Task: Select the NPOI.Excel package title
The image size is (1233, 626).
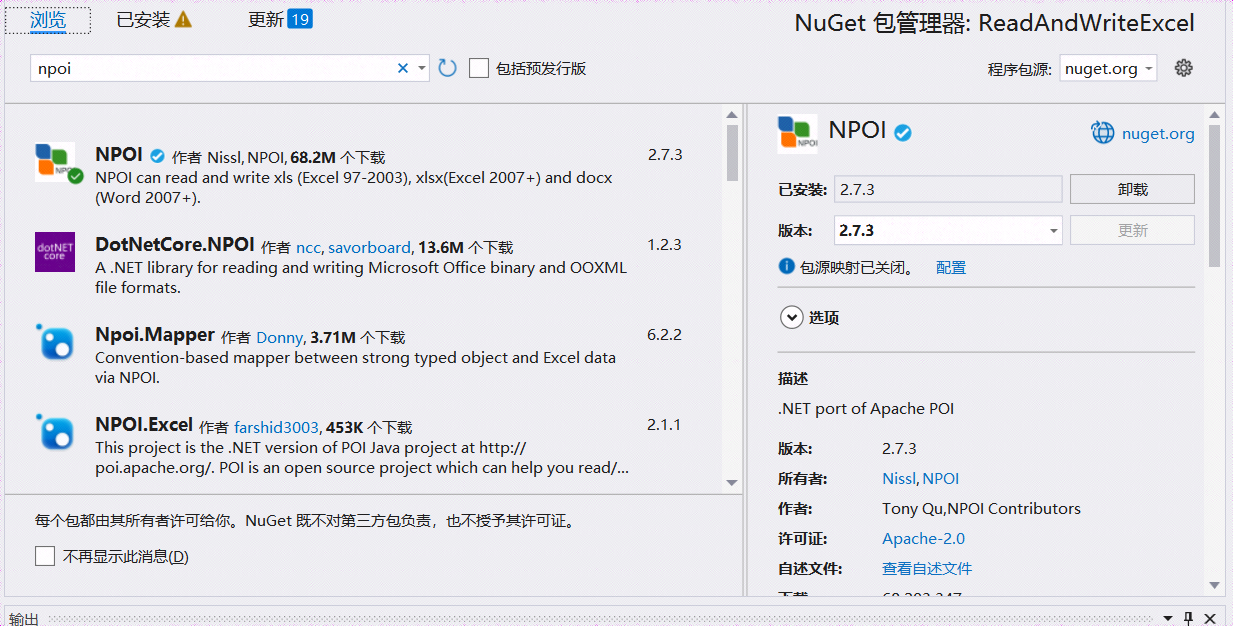Action: coord(144,425)
